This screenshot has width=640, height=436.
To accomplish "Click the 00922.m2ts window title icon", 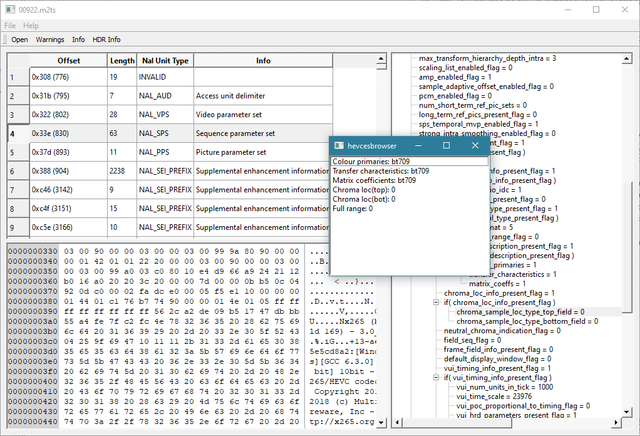I will [10, 9].
